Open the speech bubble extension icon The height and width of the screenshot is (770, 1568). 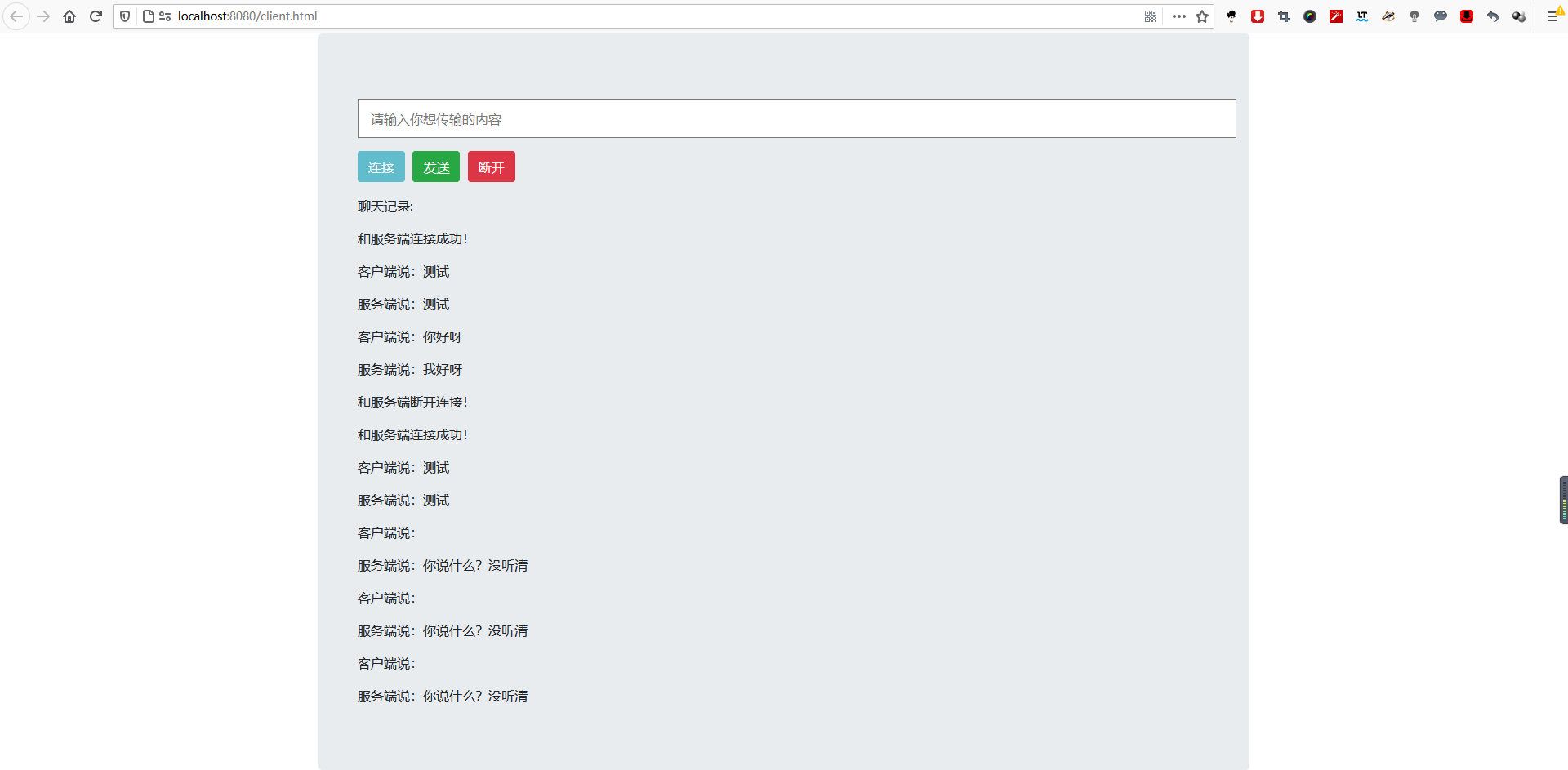point(1441,16)
